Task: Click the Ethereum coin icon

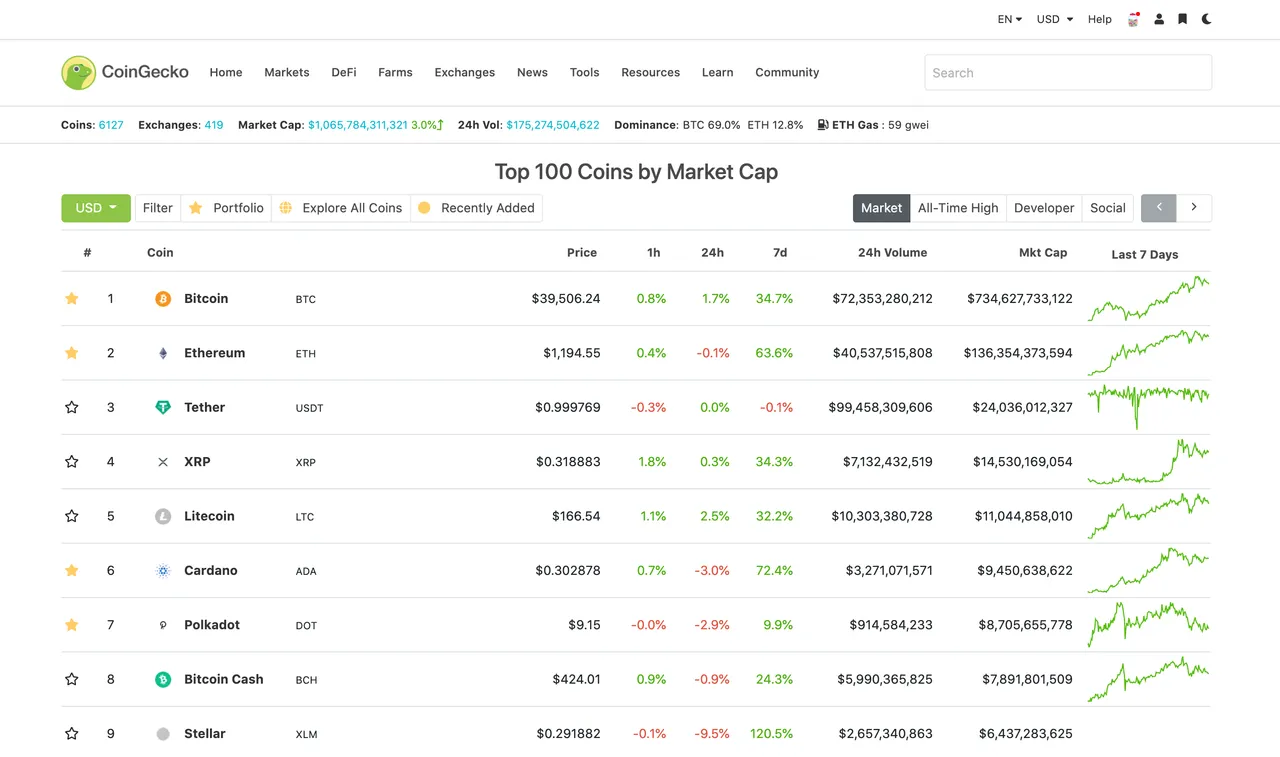Action: 163,353
